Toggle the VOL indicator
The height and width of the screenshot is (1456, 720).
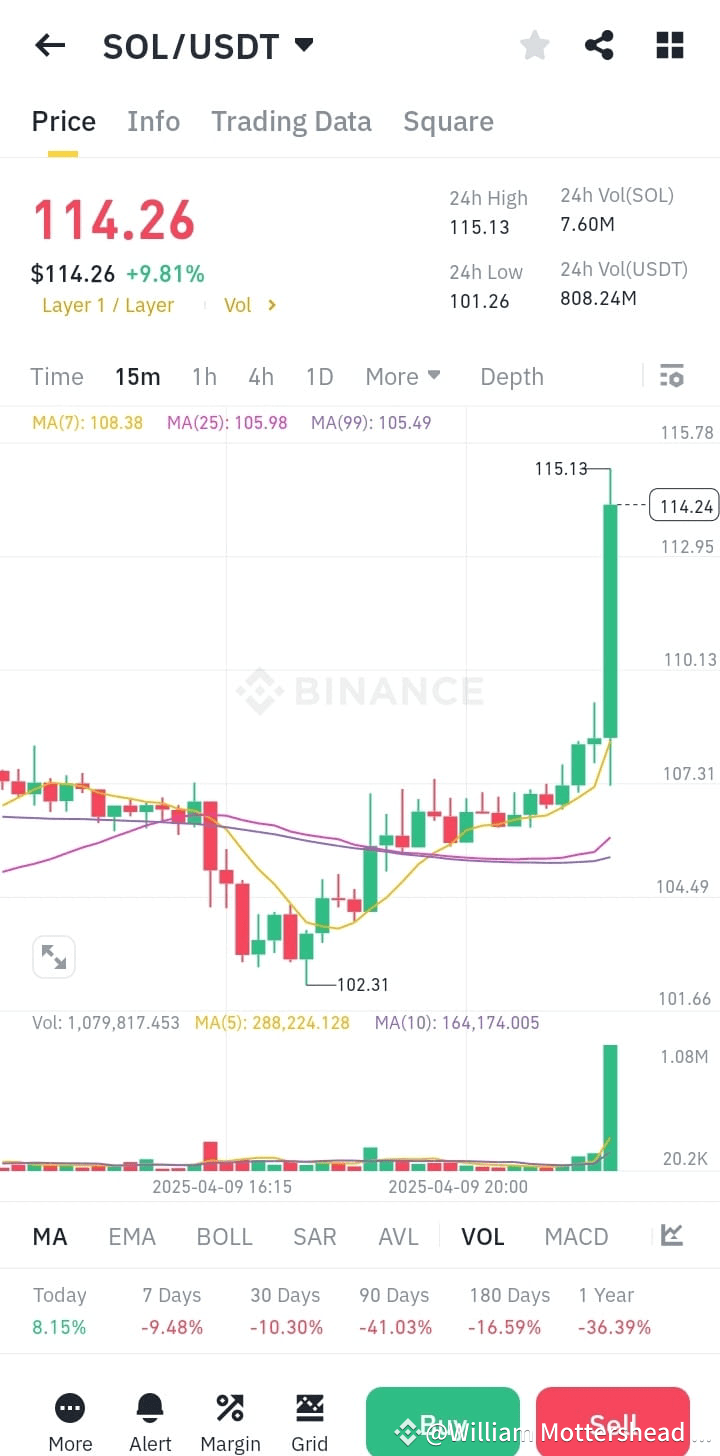tap(482, 1236)
